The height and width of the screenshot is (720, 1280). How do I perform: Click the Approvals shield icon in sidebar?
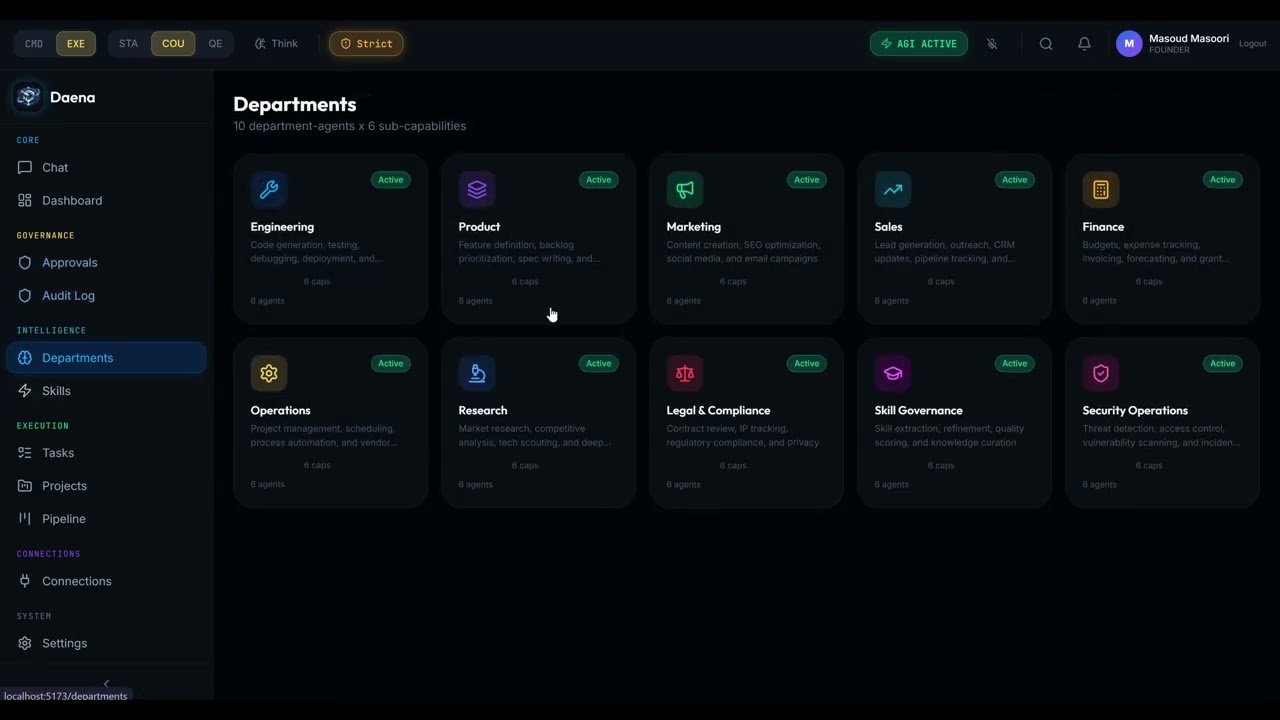(25, 263)
